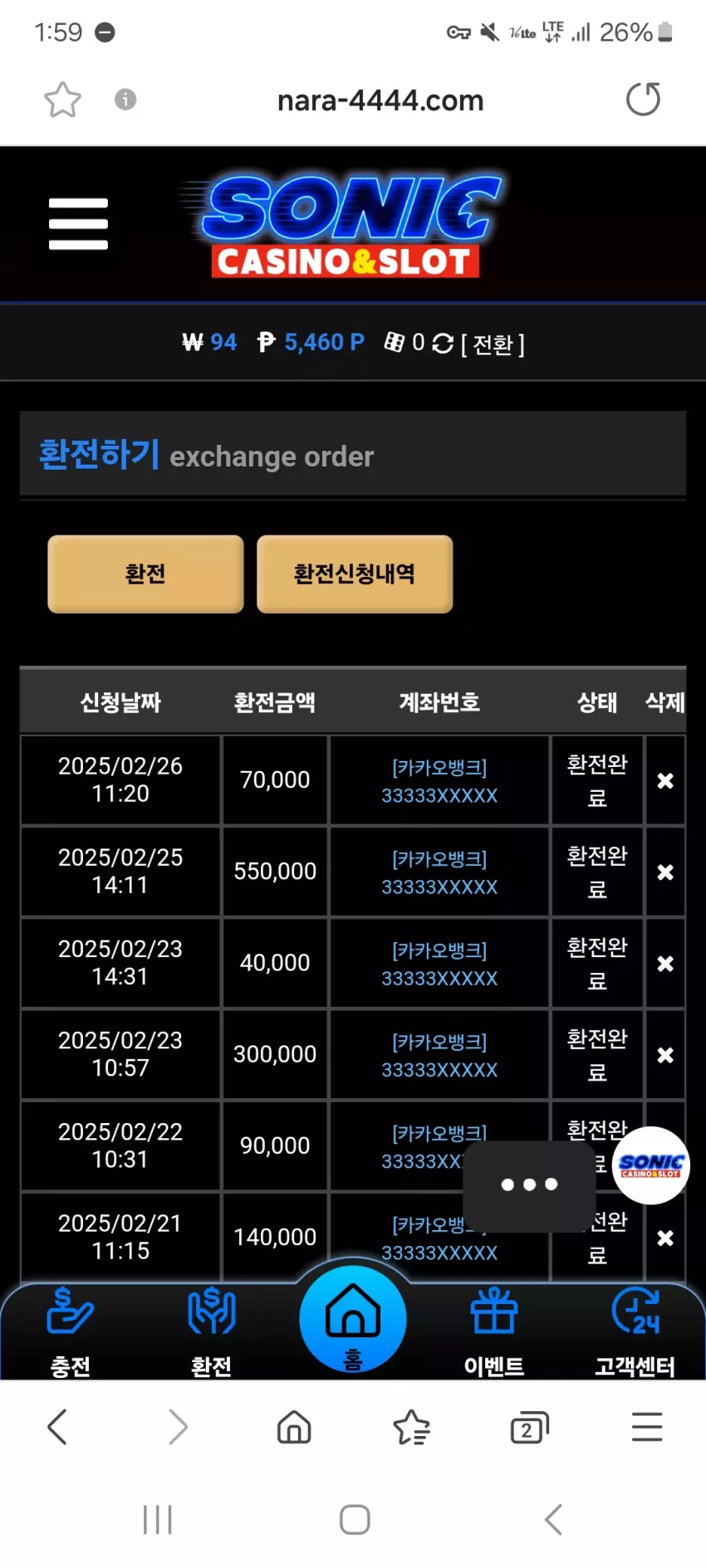Screen dimensions: 706x1568
Task: Switch to 환전신청내역 tab
Action: 355,574
